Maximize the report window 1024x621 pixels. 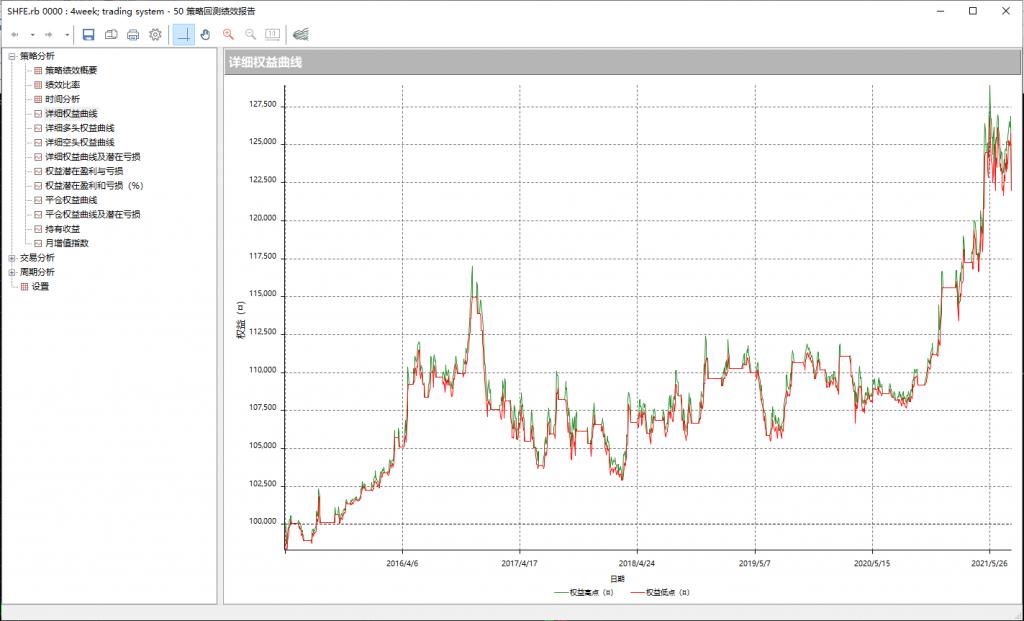tap(973, 11)
